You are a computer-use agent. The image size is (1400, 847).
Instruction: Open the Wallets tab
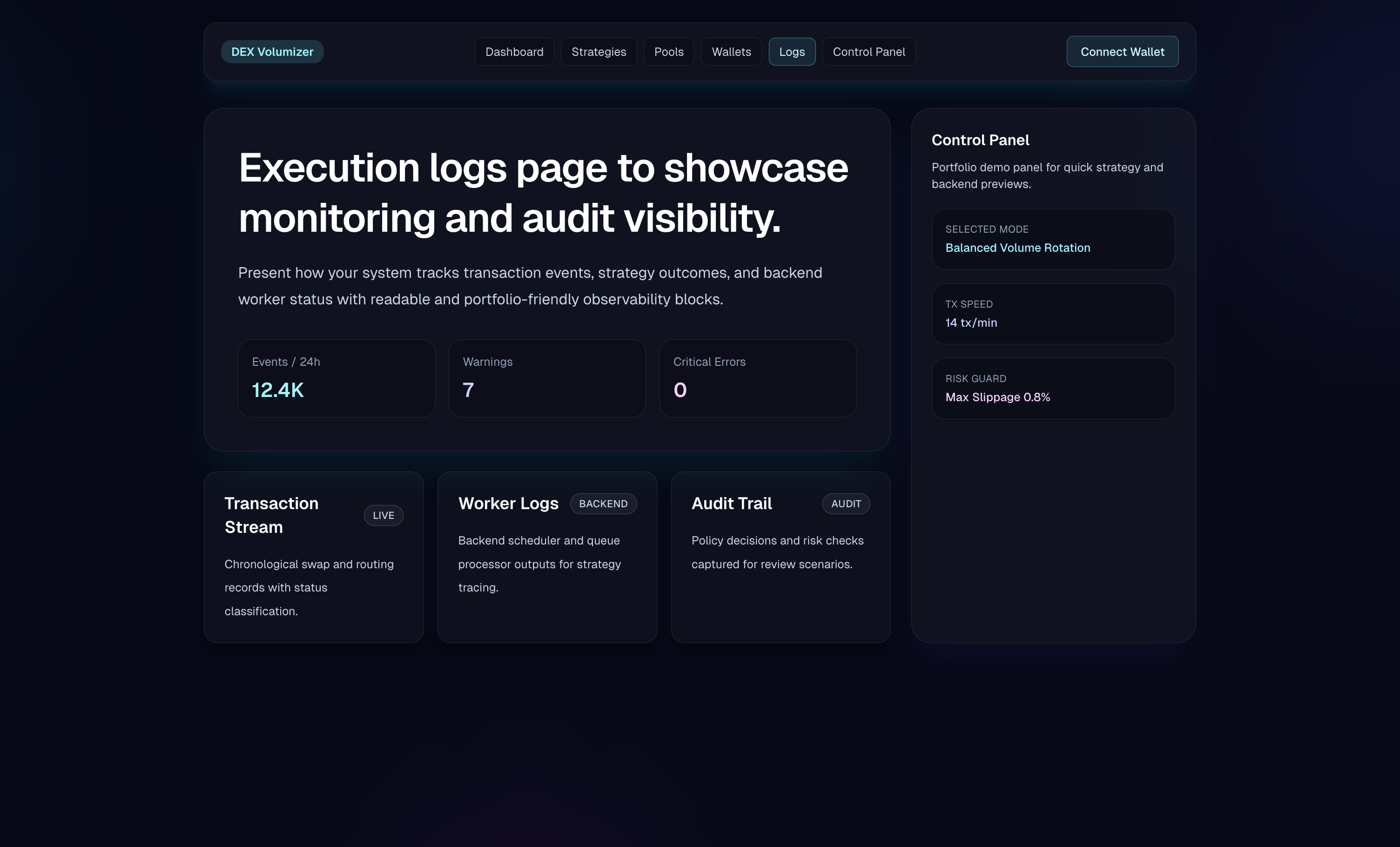point(731,52)
